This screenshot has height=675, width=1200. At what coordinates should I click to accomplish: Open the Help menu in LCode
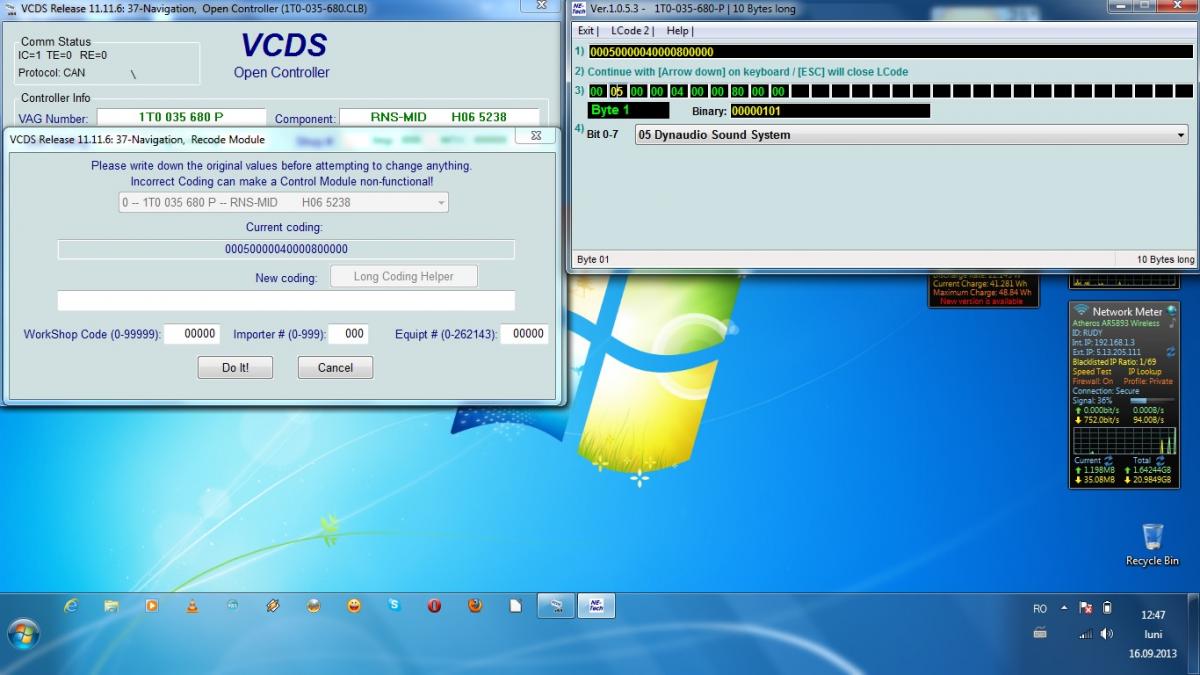tap(679, 31)
